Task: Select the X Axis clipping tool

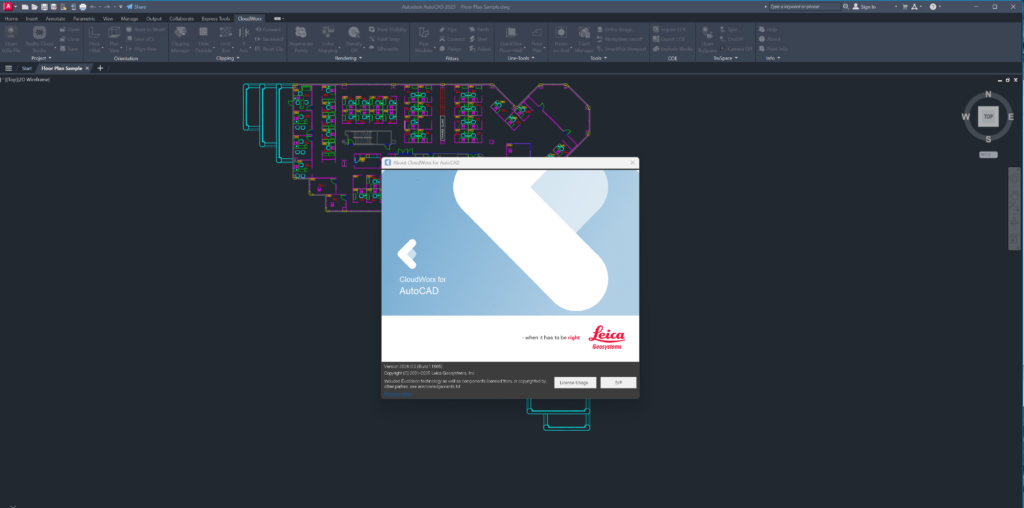Action: click(x=244, y=39)
